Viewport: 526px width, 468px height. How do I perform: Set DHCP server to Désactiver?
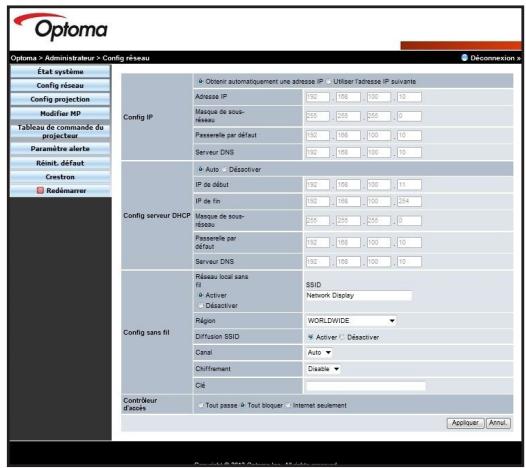coord(224,169)
